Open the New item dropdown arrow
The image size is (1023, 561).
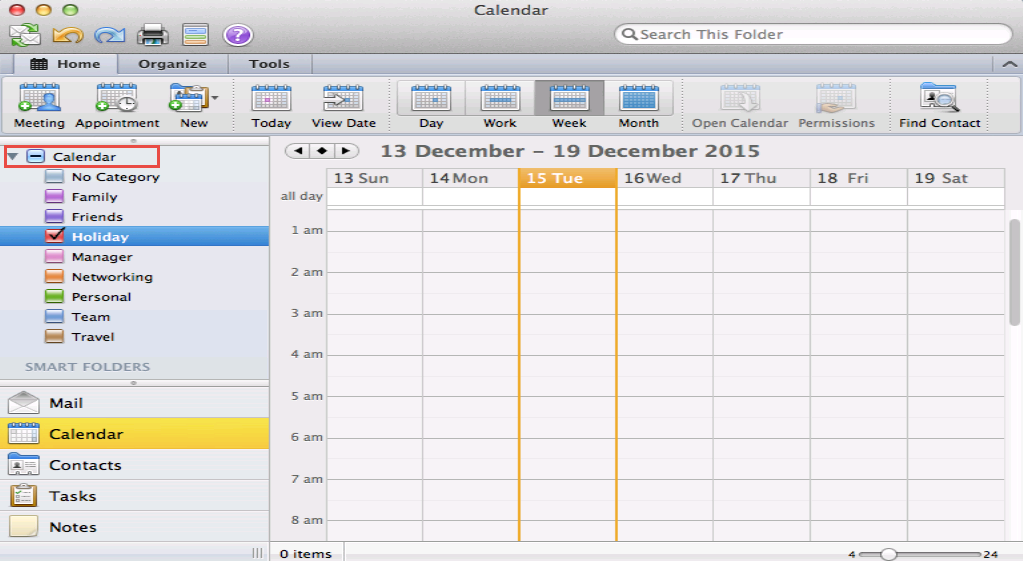click(x=215, y=99)
